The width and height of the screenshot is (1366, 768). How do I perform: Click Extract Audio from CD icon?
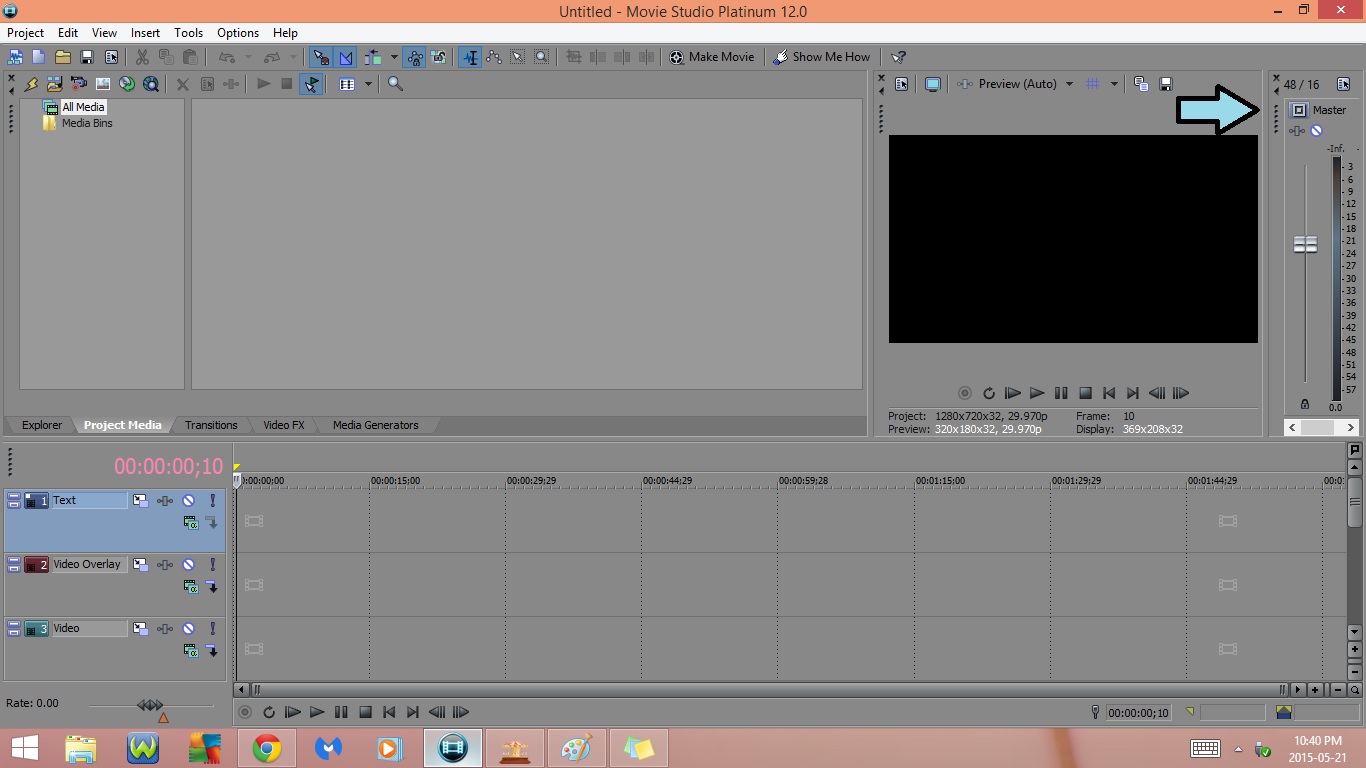pos(127,84)
